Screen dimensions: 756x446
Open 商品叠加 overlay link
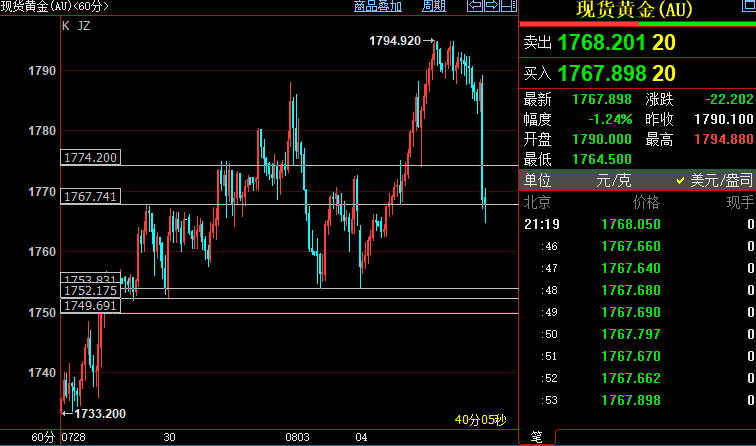tap(378, 7)
